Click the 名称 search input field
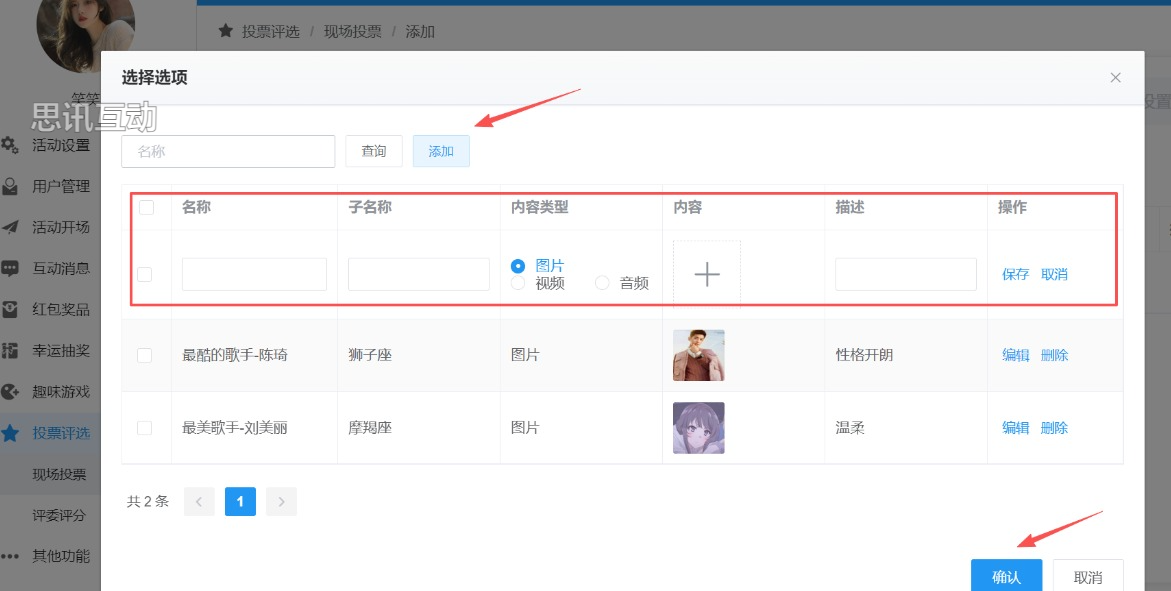The width and height of the screenshot is (1171, 591). click(228, 151)
